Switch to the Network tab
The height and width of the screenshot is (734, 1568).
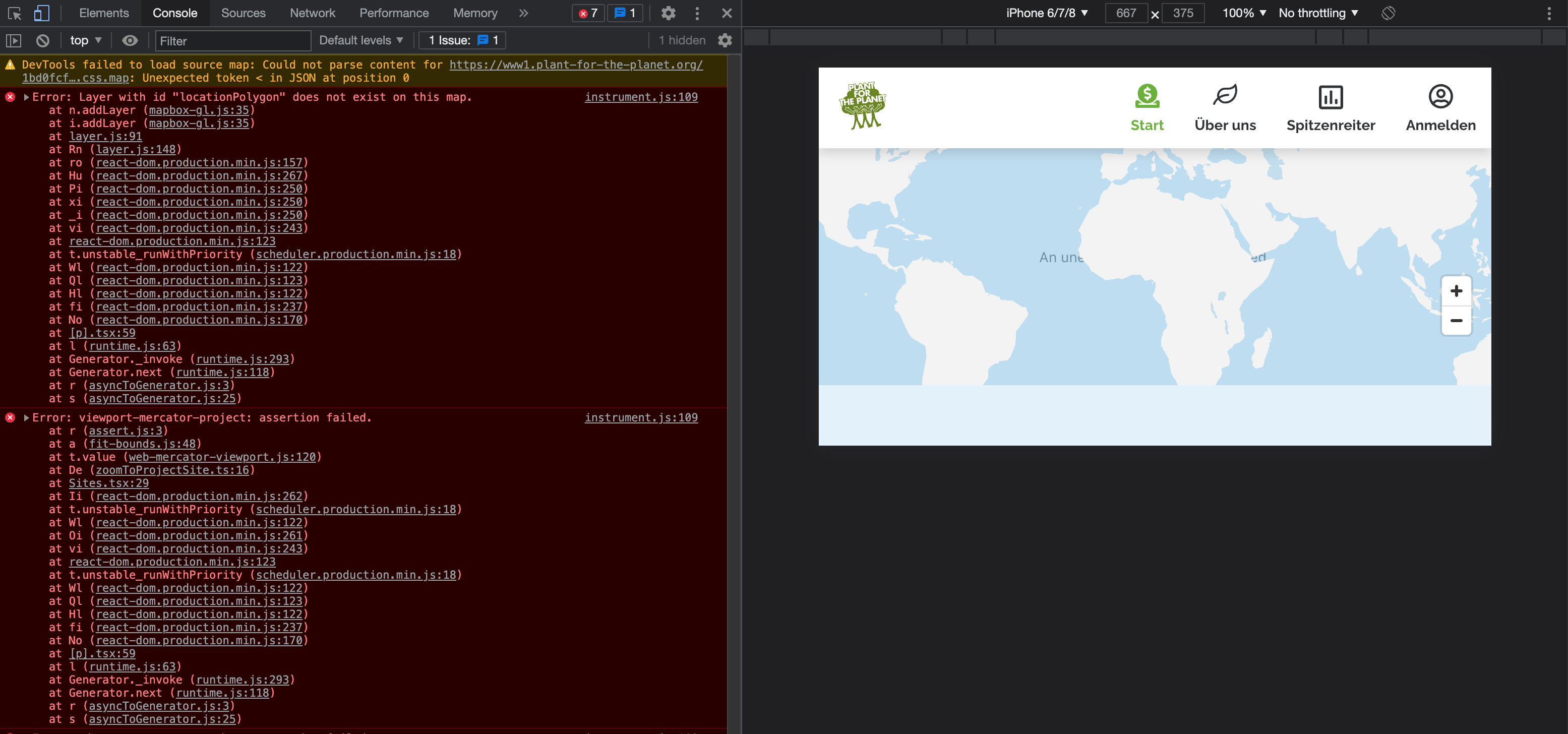(x=312, y=13)
